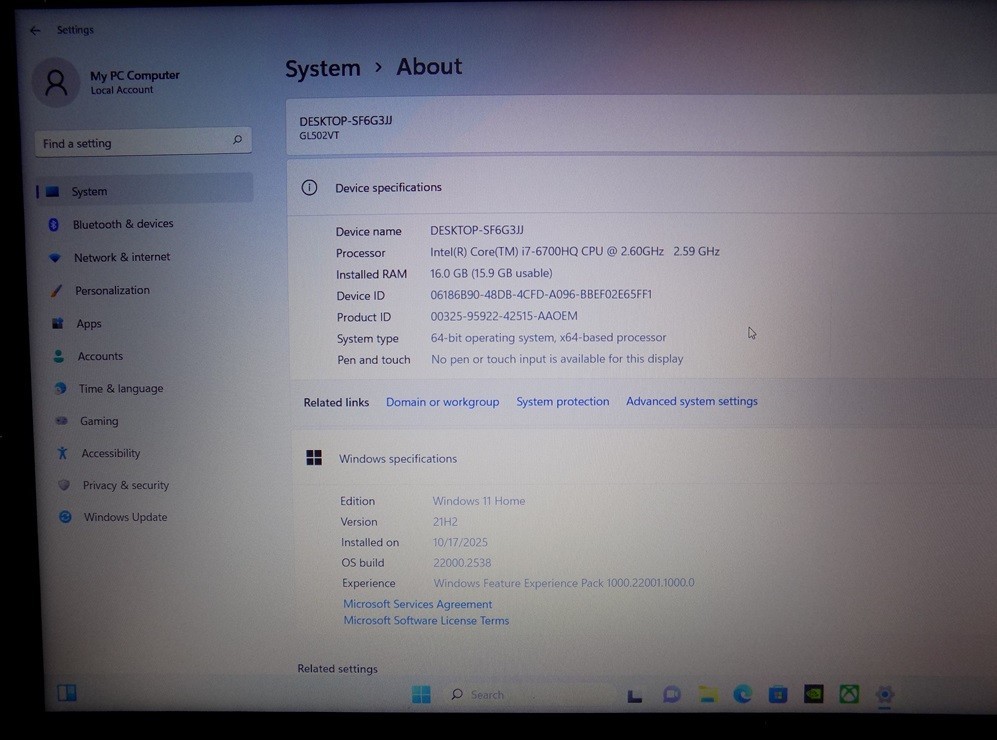997x740 pixels.
Task: Select System in the sidebar
Action: pos(144,190)
